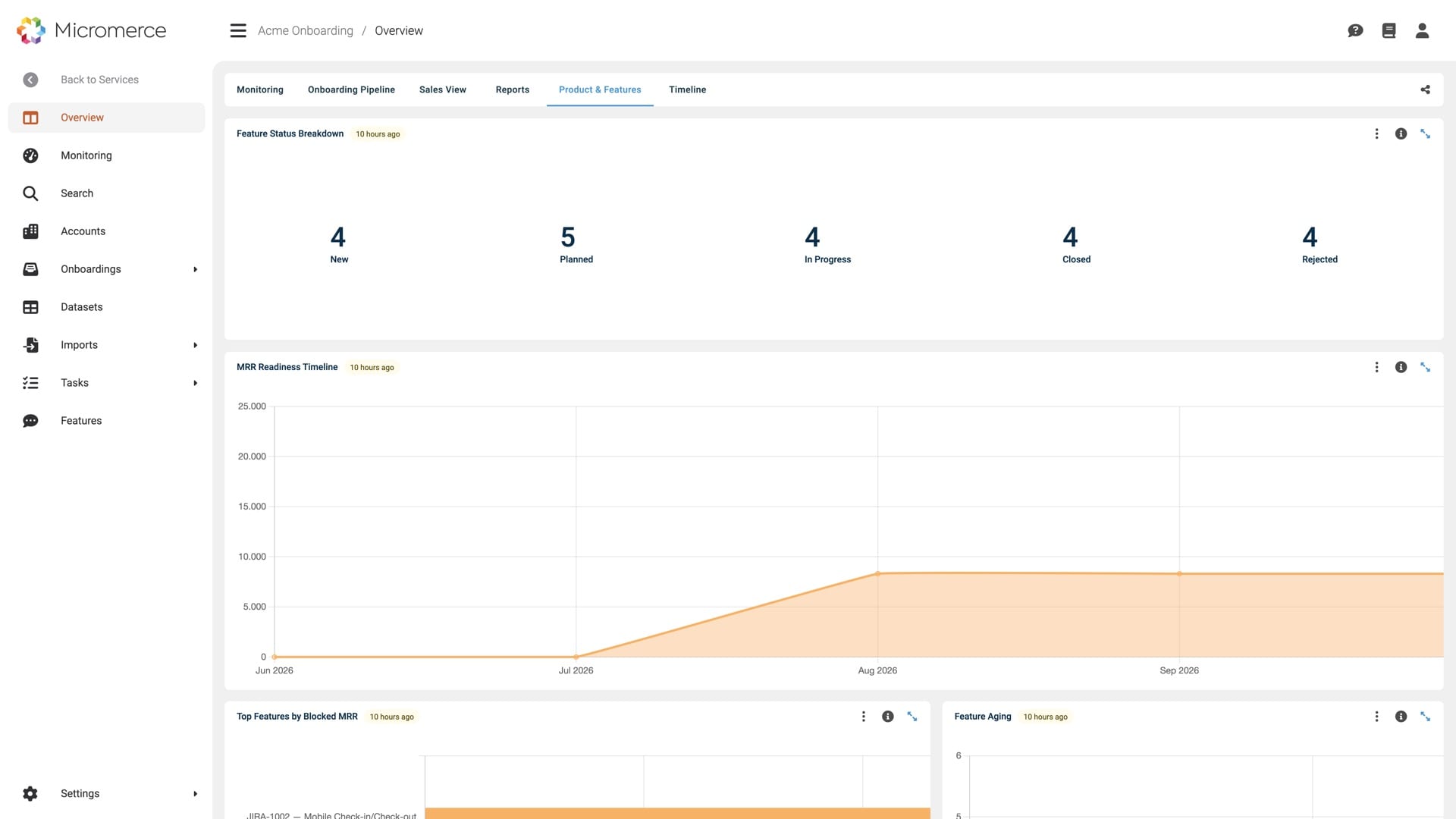This screenshot has width=1456, height=819.
Task: Toggle the hamburger menu icon
Action: [x=238, y=30]
